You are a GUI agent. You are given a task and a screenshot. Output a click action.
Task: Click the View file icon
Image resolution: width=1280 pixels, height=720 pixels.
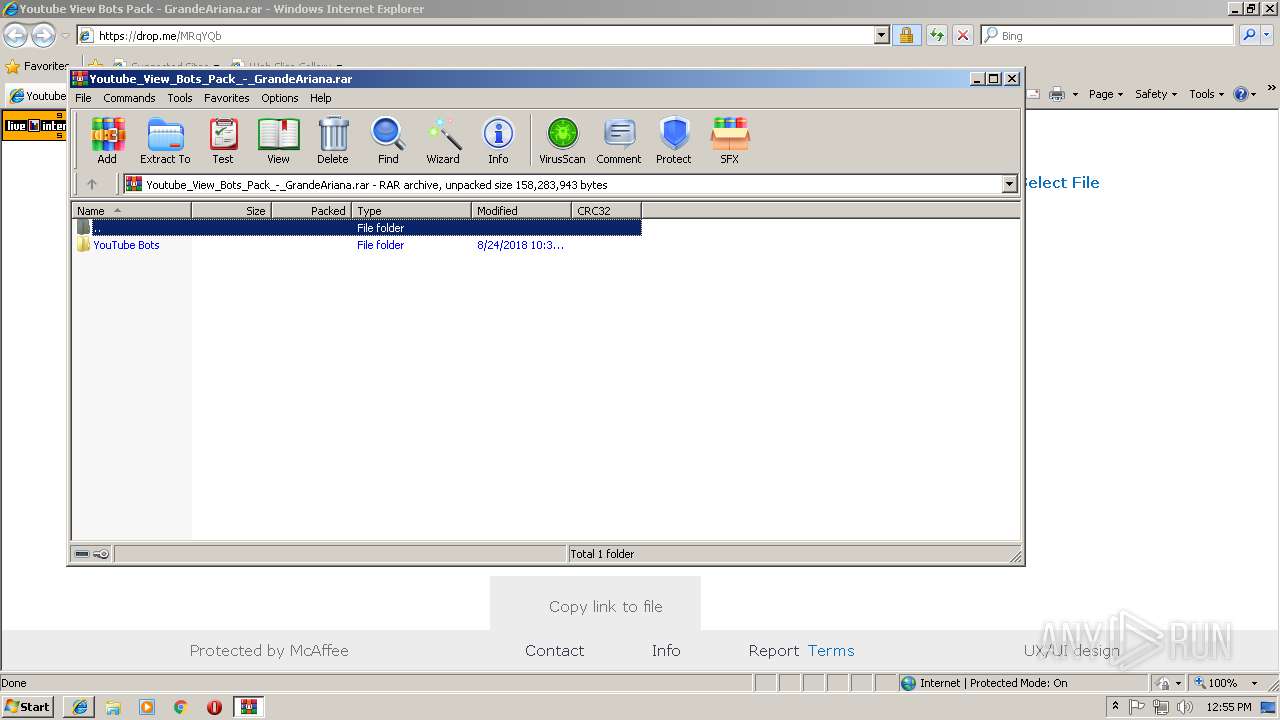[x=278, y=140]
